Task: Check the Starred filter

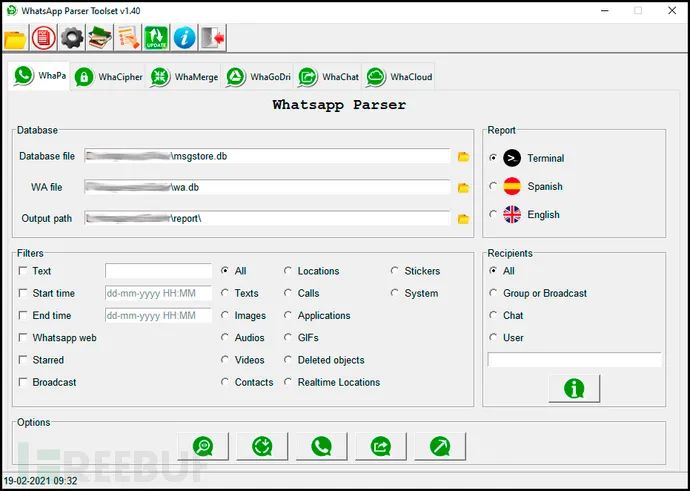Action: point(23,359)
